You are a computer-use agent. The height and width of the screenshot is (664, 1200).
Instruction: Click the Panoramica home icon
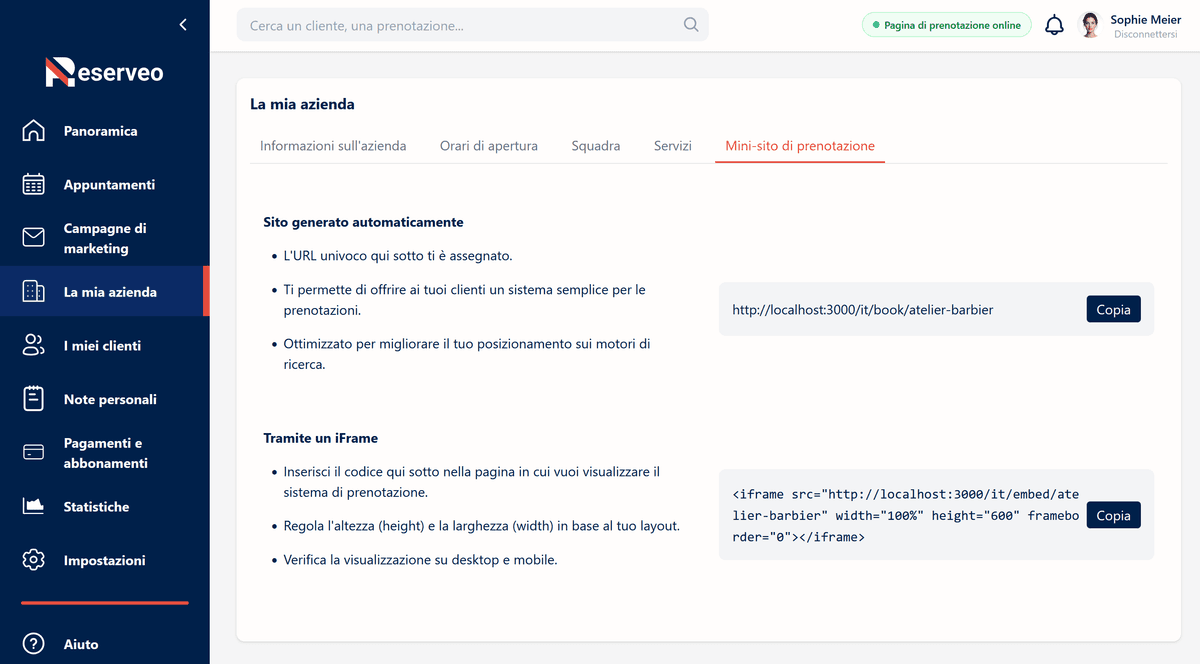point(34,131)
